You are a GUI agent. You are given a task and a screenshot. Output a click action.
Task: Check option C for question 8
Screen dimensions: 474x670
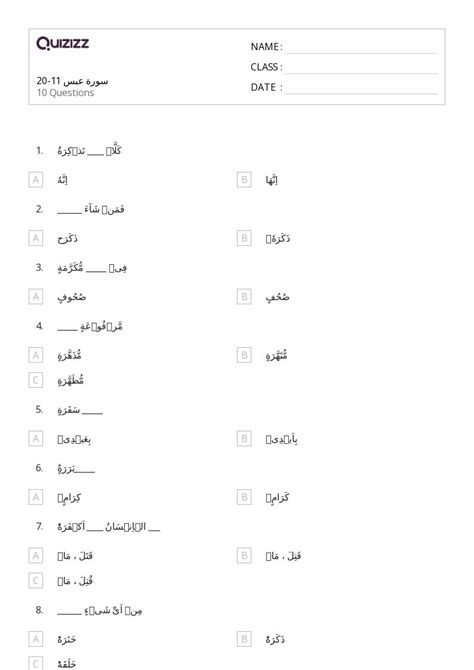pos(36,664)
